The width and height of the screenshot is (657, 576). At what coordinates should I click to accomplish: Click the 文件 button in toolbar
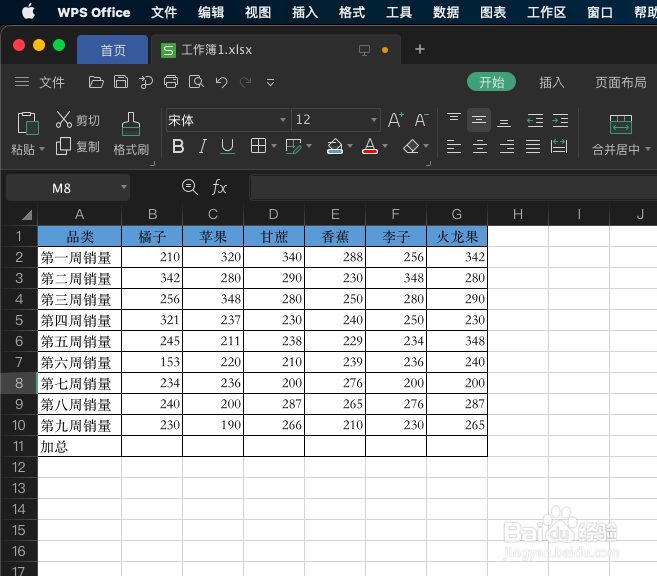(52, 82)
